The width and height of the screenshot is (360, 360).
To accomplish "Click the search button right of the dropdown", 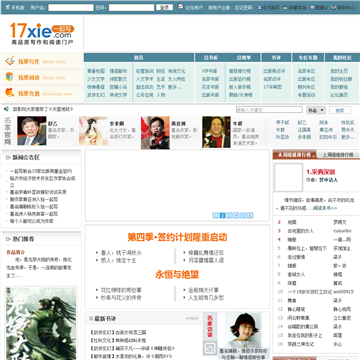I will pos(340,110).
